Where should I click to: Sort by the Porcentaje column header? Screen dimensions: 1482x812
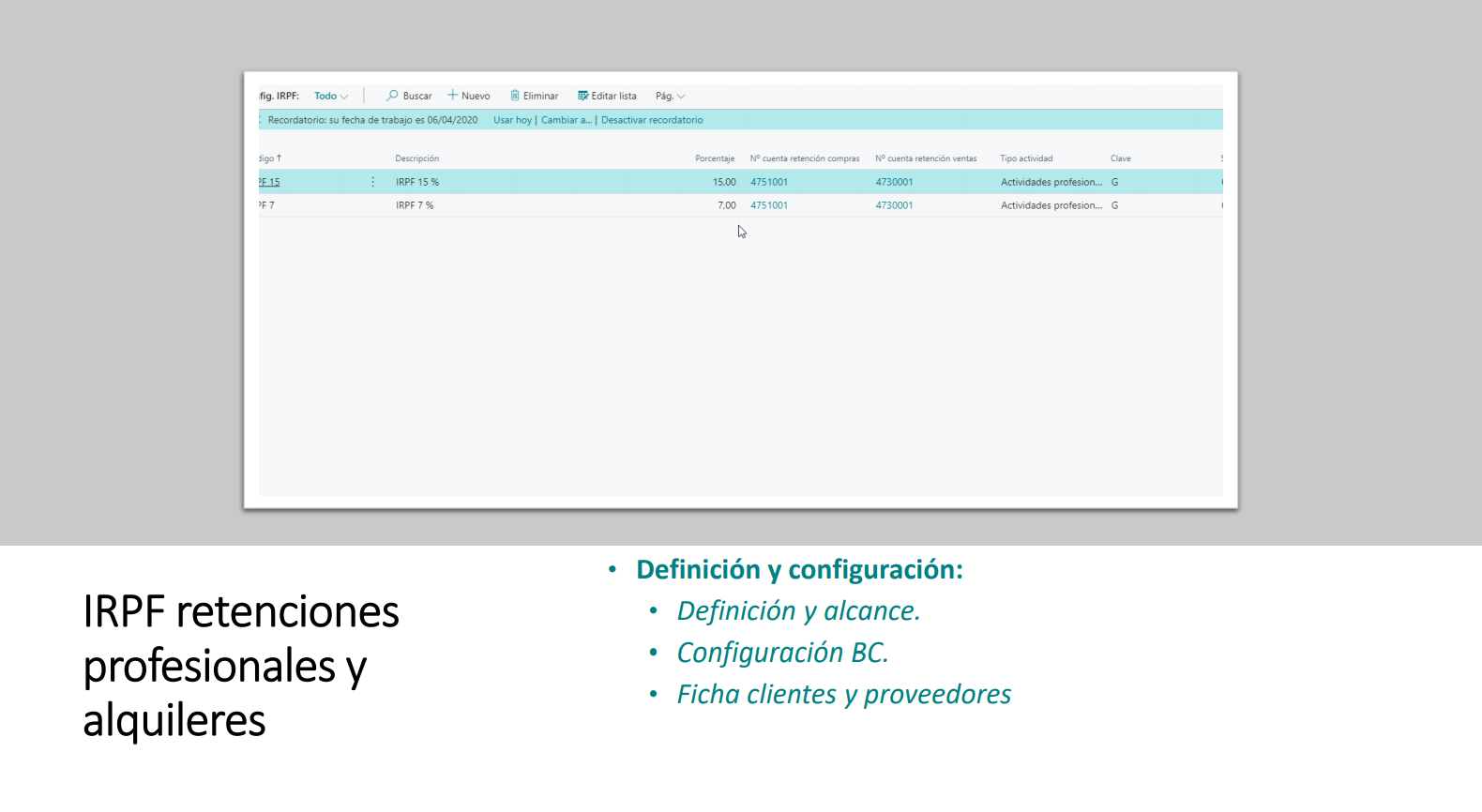715,158
